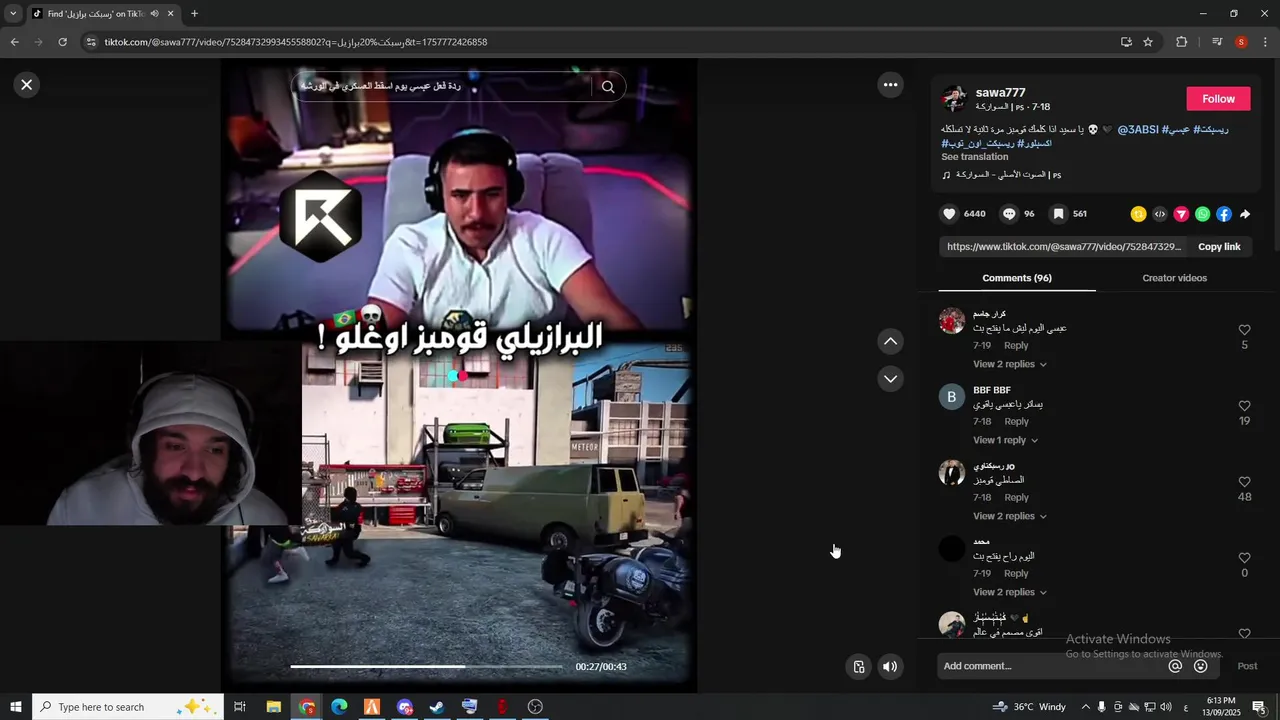
Task: Follow the sawa777 account
Action: point(1218,99)
